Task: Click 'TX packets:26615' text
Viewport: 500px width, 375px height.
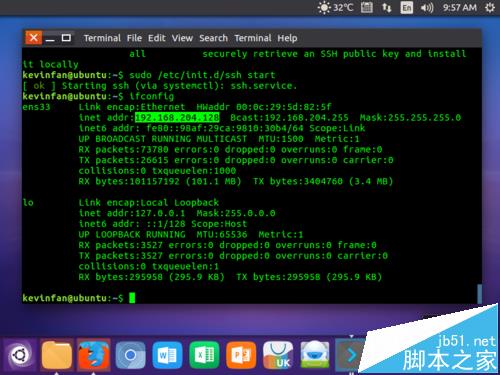Action: click(123, 160)
